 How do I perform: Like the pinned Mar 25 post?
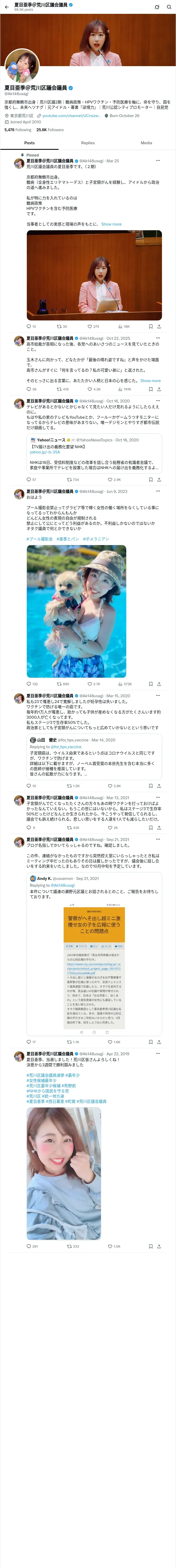point(93,326)
